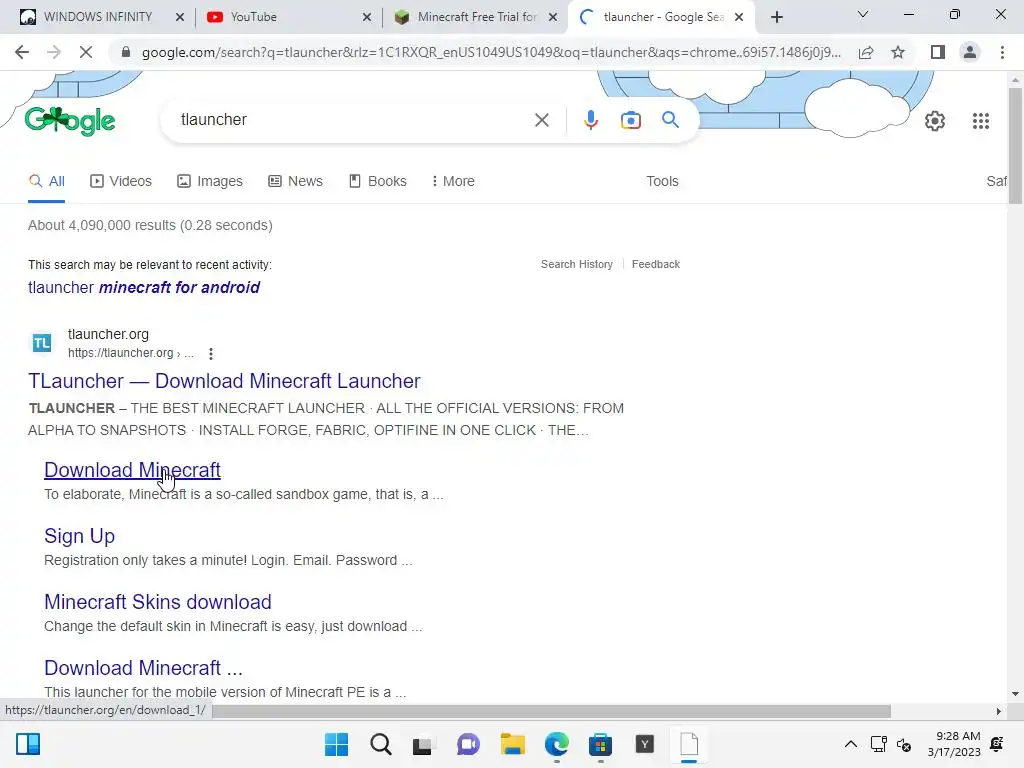Open tlauncher minecraft for android suggestion

144,287
